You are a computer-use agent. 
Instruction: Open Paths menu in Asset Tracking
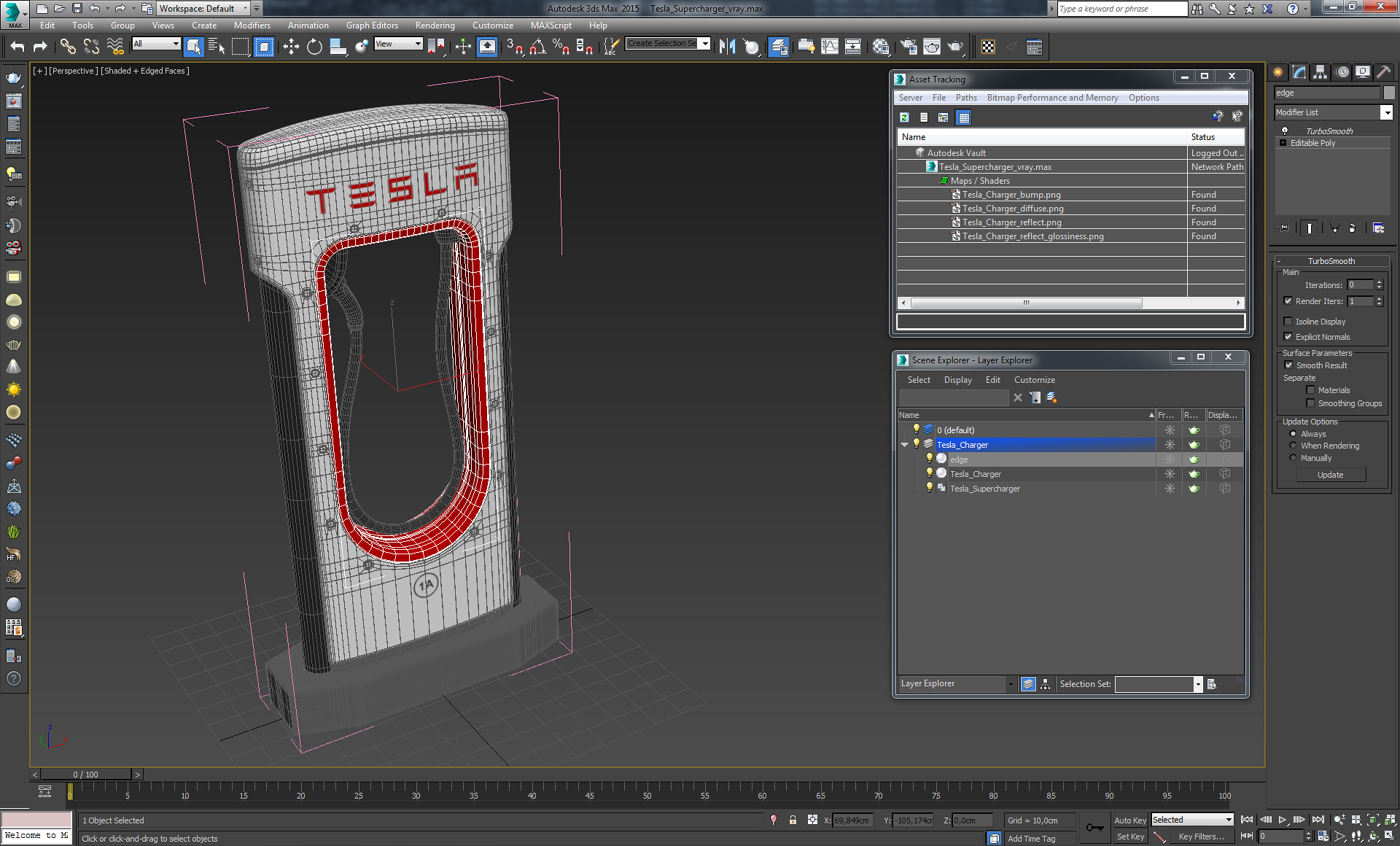(966, 98)
